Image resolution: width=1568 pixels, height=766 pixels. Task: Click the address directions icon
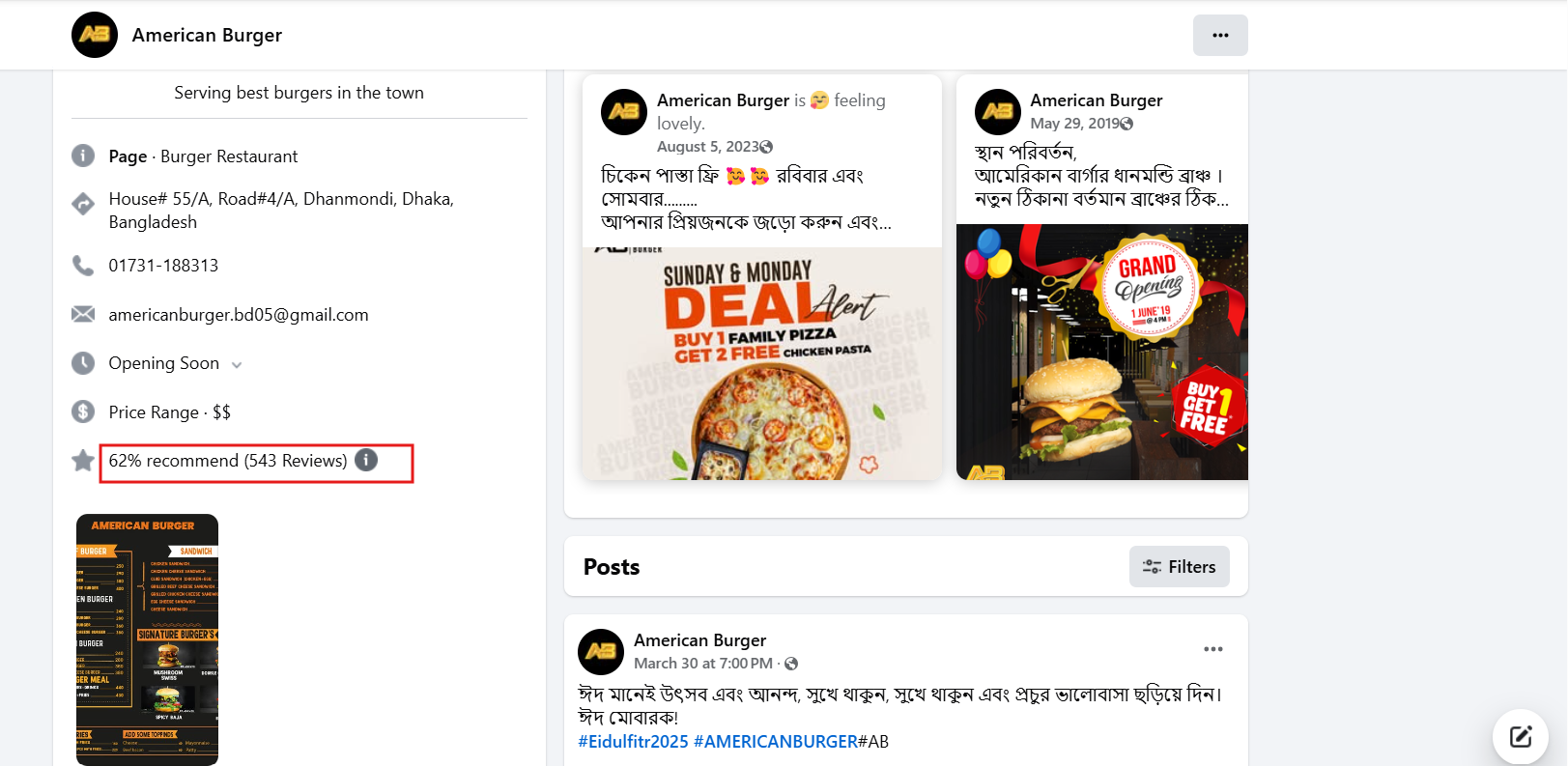[83, 204]
